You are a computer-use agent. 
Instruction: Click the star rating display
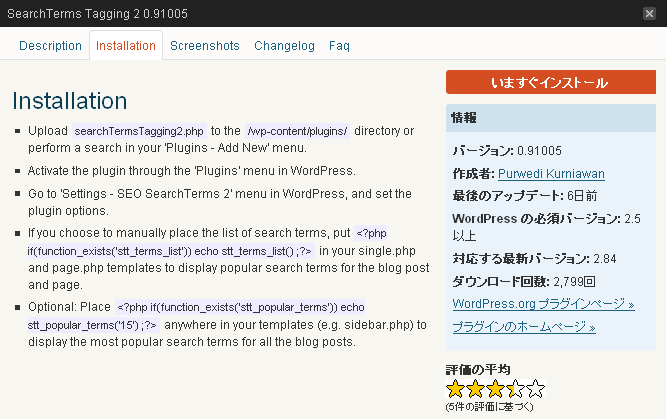pyautogui.click(x=496, y=388)
